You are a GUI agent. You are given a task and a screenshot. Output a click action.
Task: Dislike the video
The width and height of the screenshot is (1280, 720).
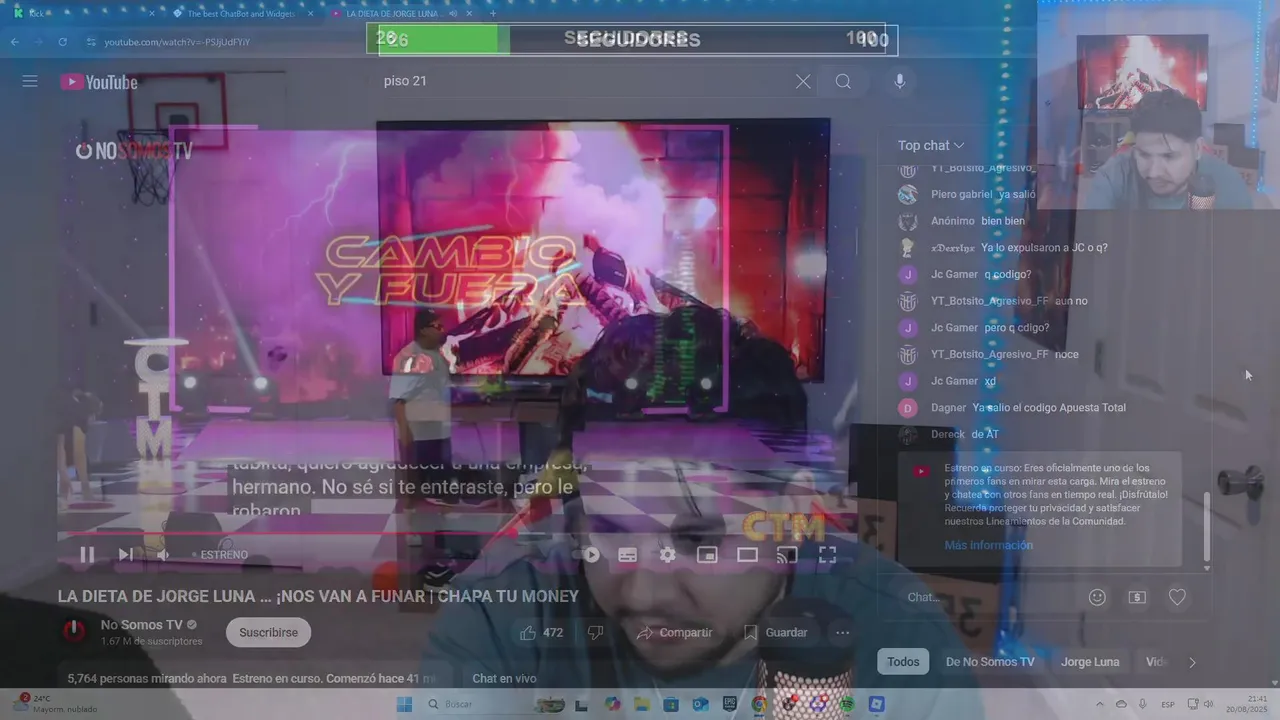pyautogui.click(x=595, y=632)
